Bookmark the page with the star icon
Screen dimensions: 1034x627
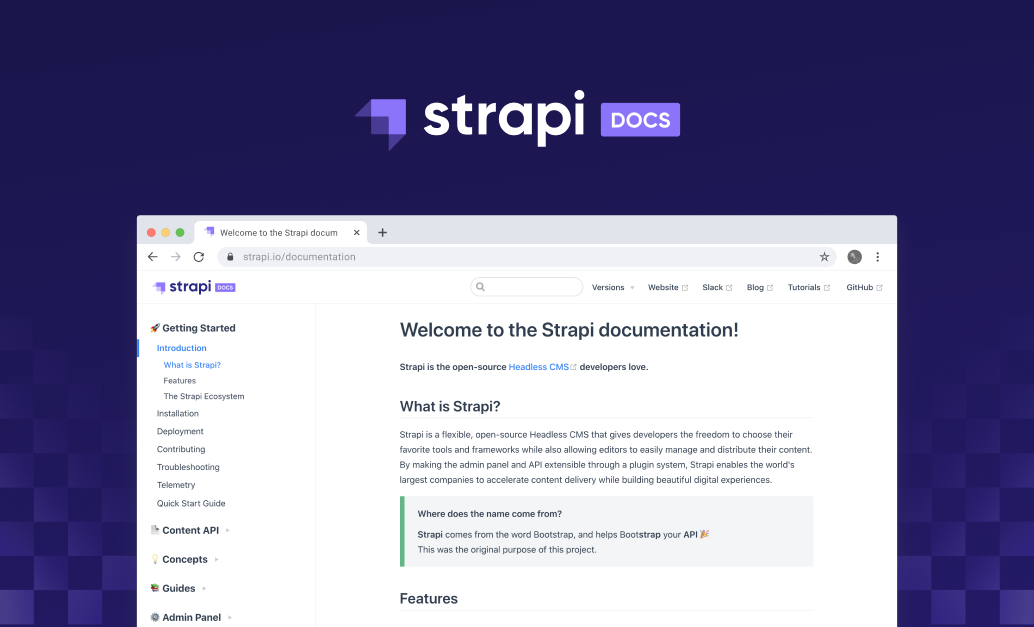click(824, 257)
